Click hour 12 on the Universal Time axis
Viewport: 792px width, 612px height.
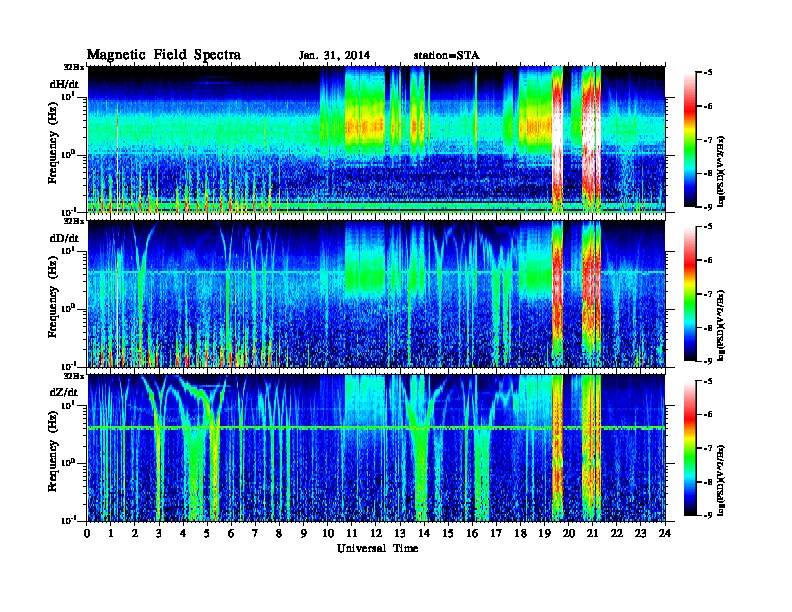tap(376, 533)
